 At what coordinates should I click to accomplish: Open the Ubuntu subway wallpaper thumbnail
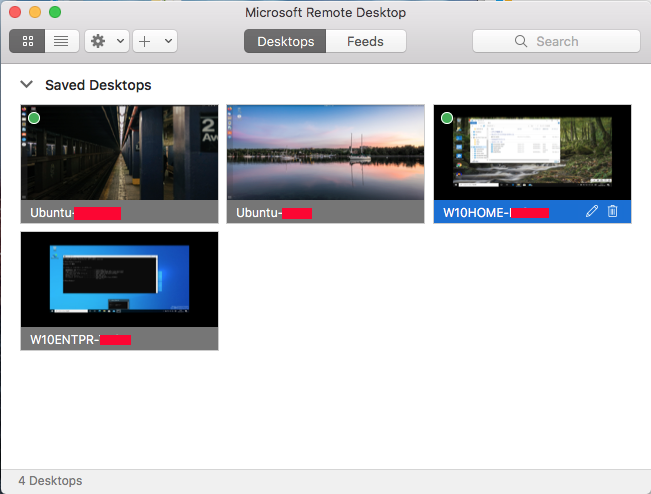(120, 153)
